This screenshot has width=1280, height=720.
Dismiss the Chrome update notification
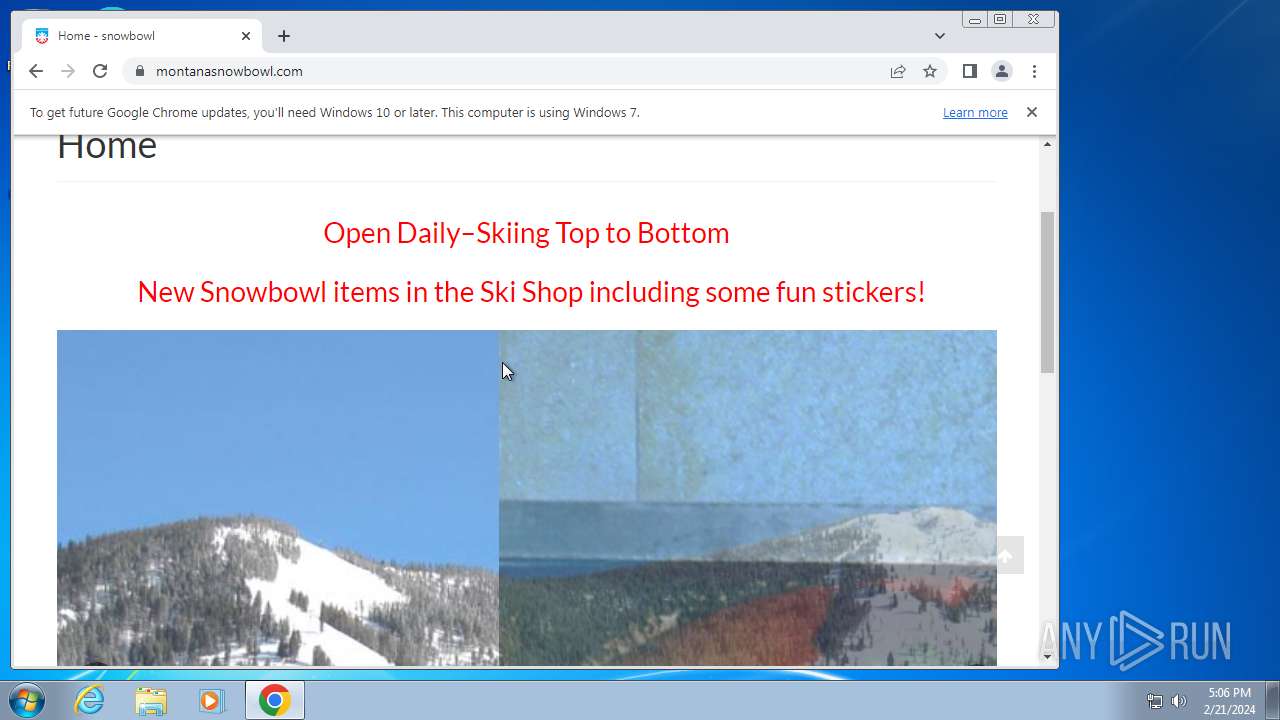1032,112
